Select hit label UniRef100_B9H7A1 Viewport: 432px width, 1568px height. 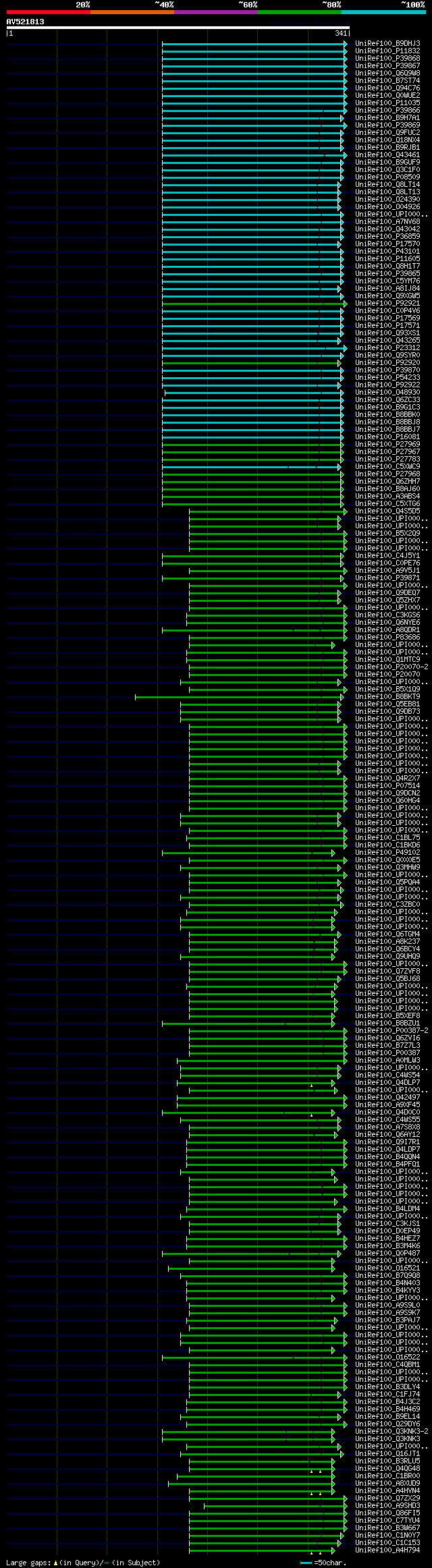pos(387,117)
